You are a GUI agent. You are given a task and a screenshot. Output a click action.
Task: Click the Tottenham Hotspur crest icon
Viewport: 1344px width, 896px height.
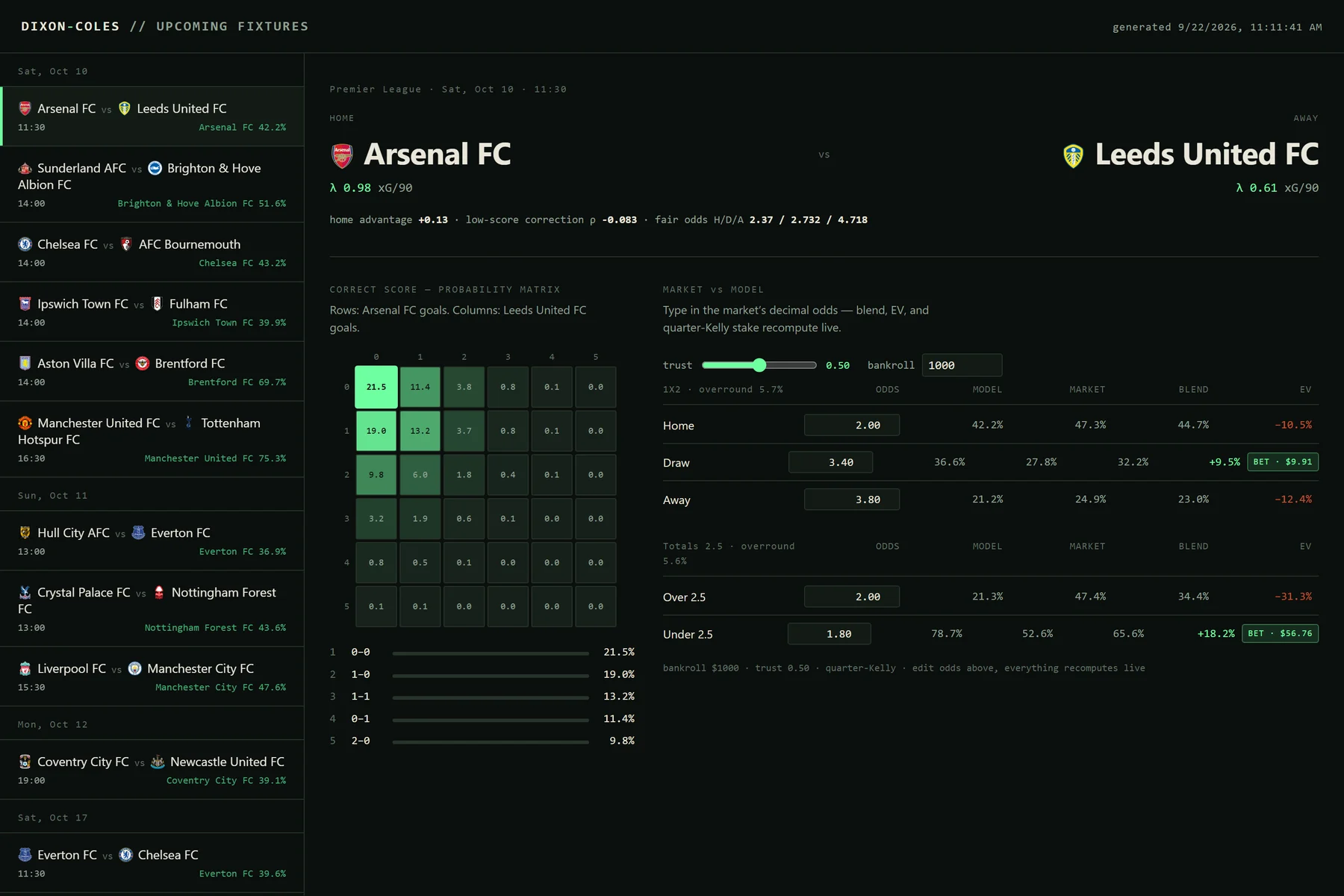(x=189, y=423)
